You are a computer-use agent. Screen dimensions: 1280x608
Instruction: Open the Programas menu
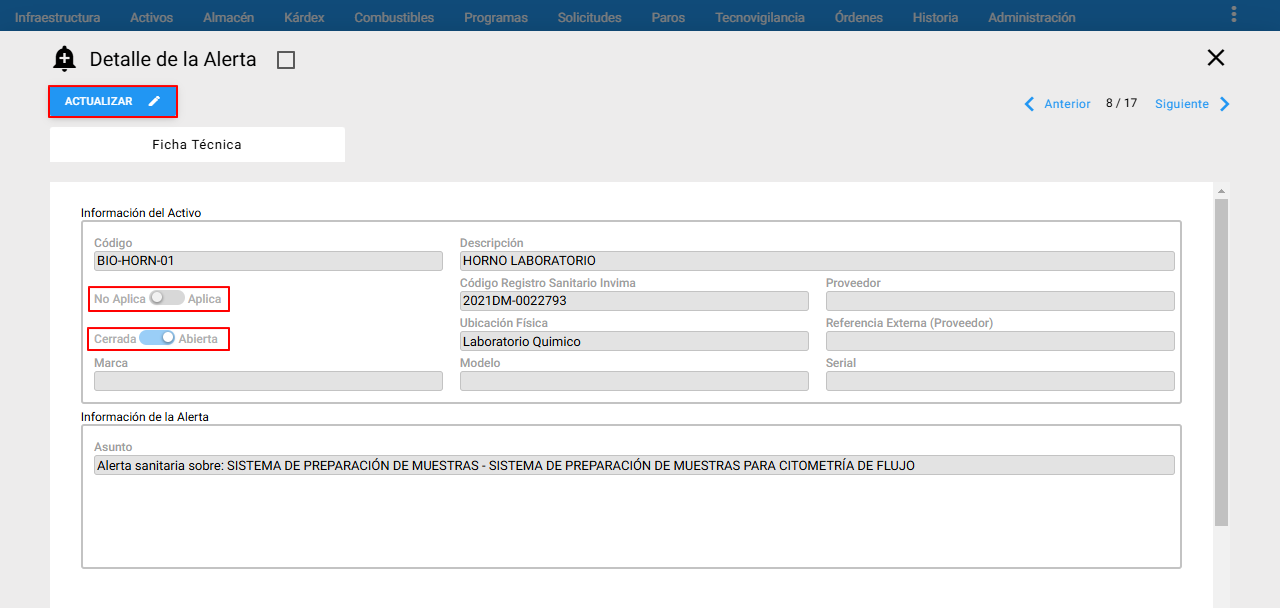pyautogui.click(x=496, y=17)
